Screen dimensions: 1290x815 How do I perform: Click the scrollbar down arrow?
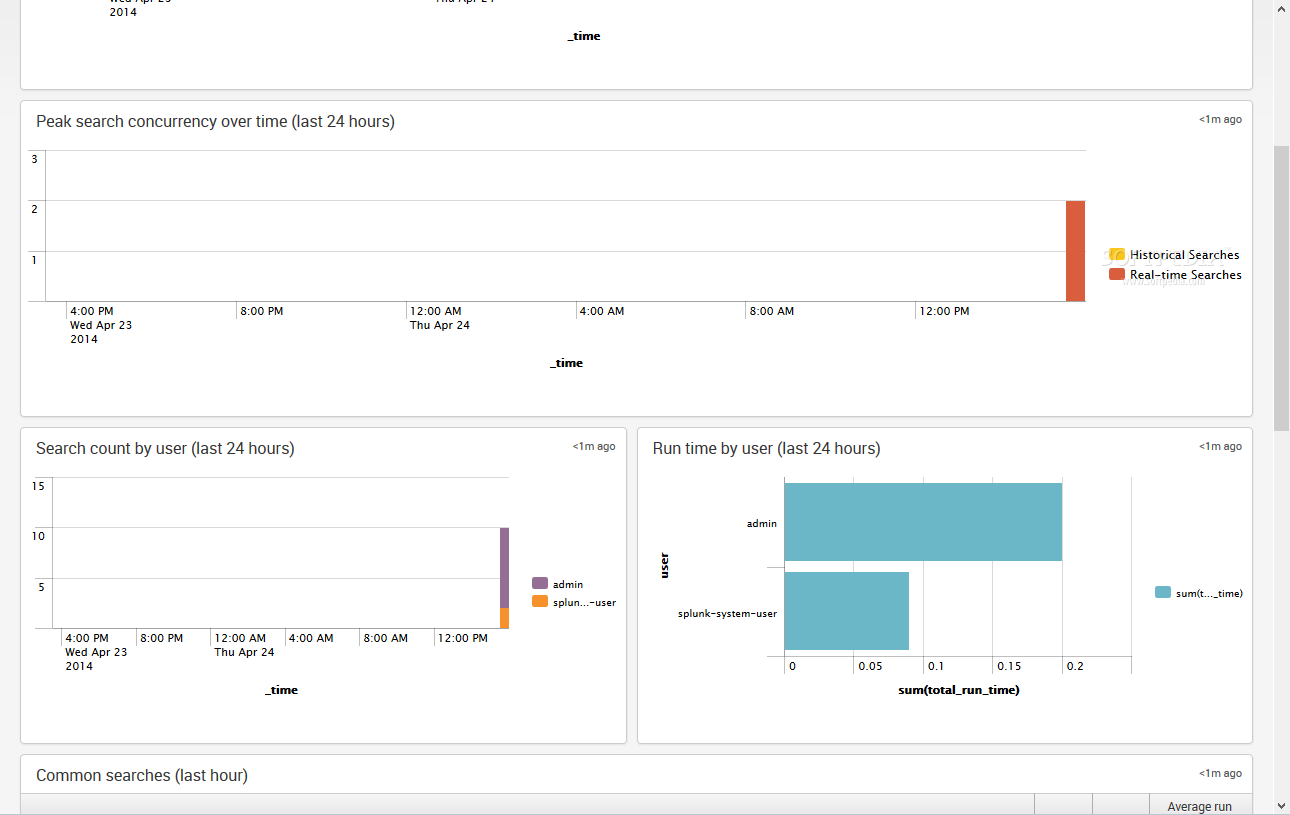click(1281, 805)
